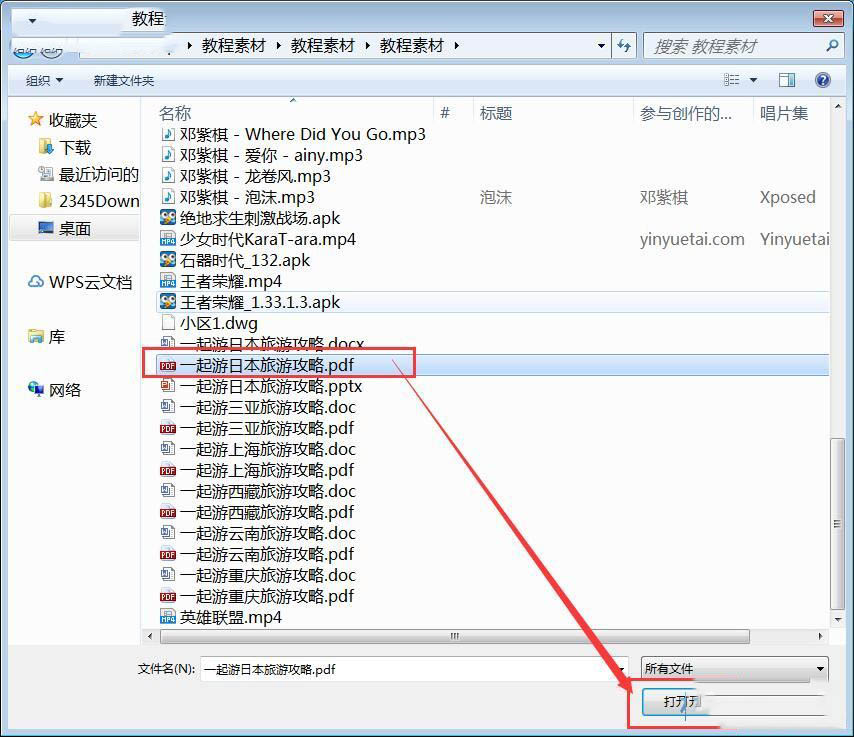Select 小区1.dwg file icon
The height and width of the screenshot is (737, 854).
pos(168,323)
